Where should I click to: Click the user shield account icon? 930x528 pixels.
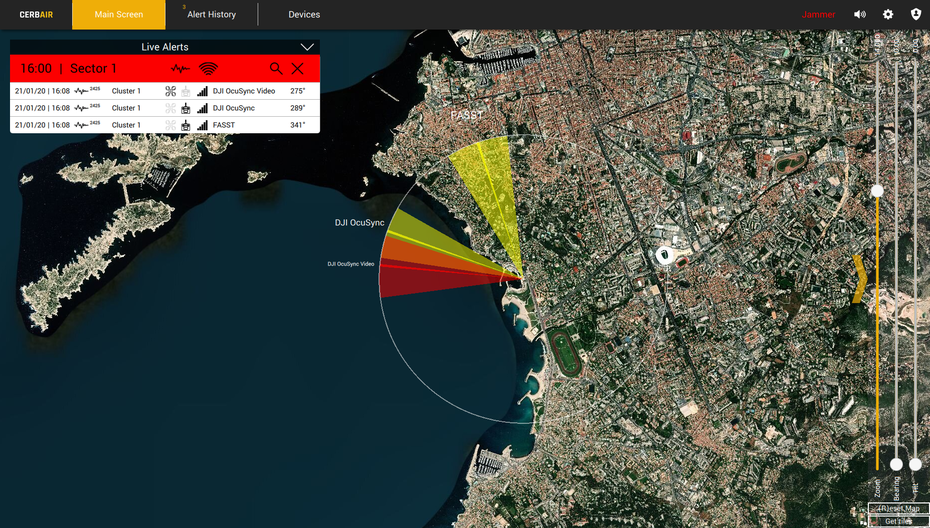click(x=916, y=14)
